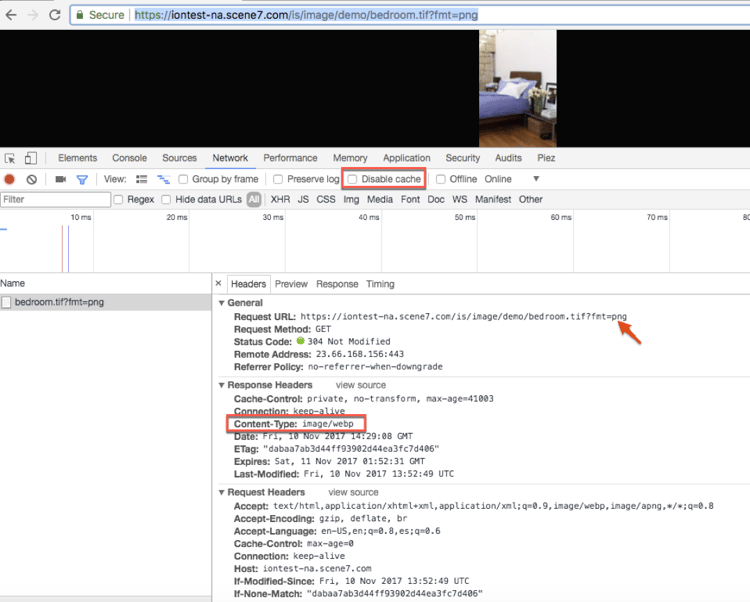This screenshot has width=750, height=602.
Task: Reload the page with the refresh icon
Action: tap(55, 15)
